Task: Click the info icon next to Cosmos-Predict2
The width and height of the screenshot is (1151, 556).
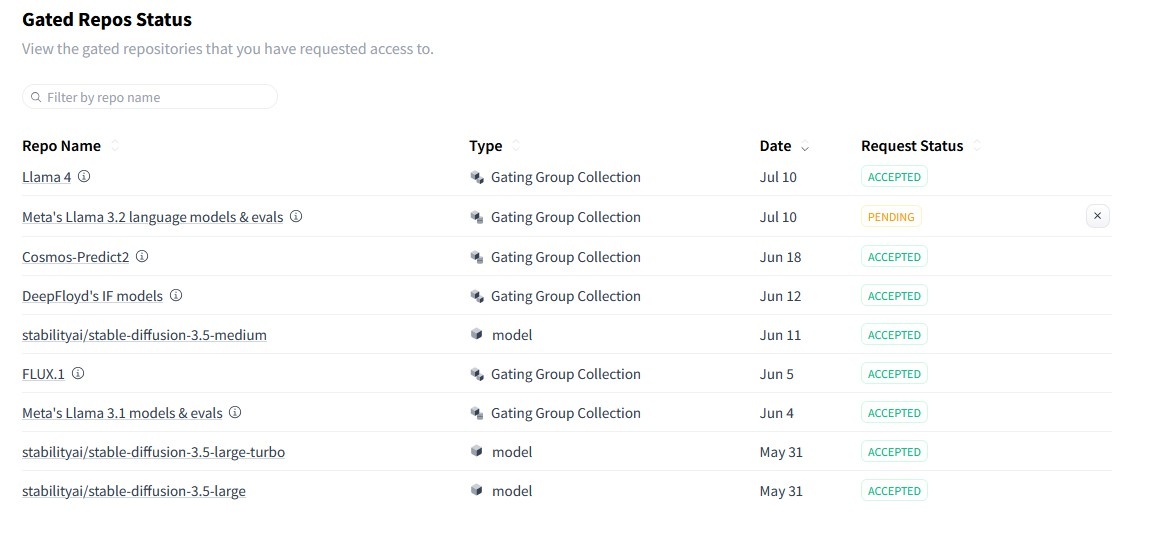Action: click(142, 257)
